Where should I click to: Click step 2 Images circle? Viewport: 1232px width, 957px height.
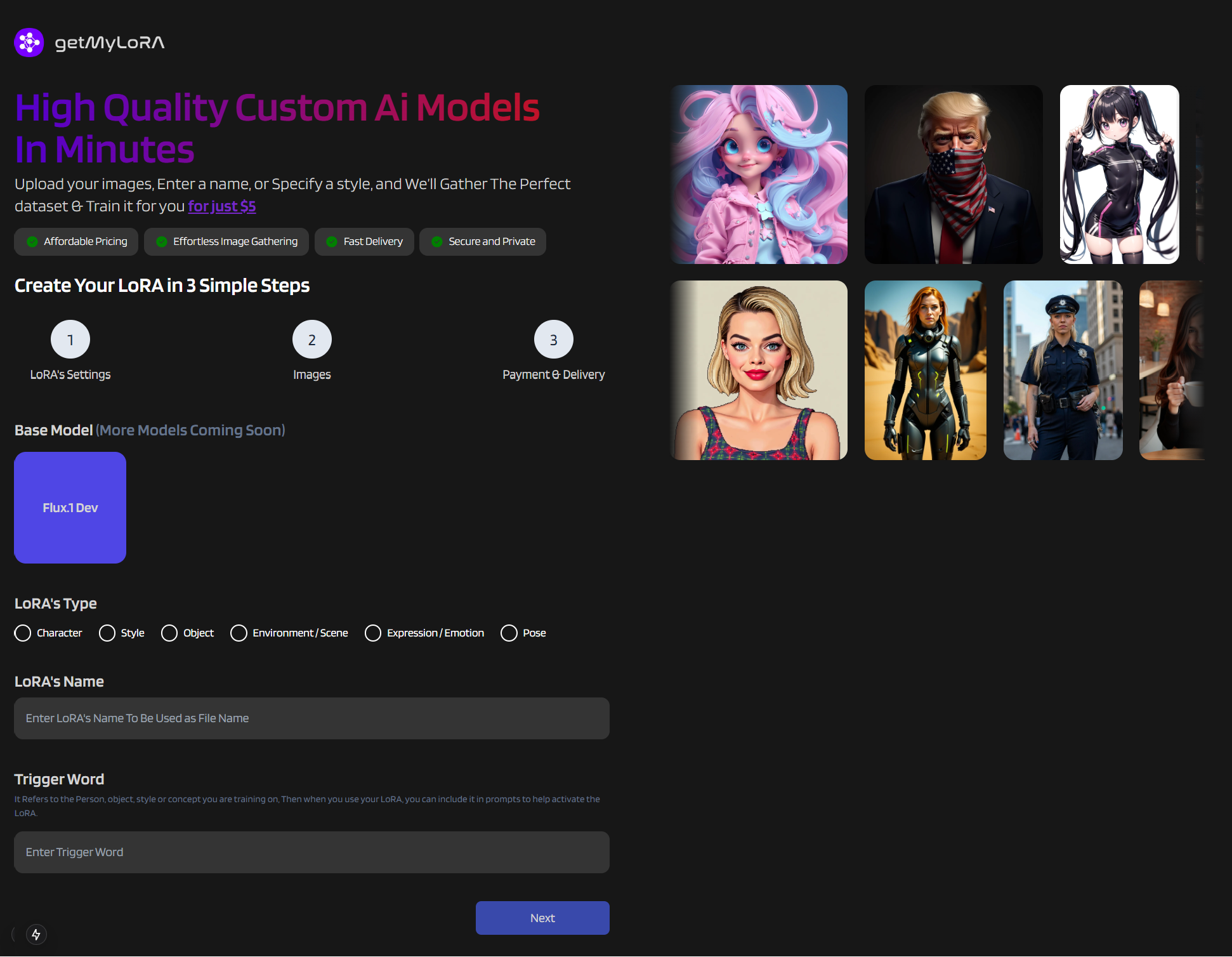311,340
